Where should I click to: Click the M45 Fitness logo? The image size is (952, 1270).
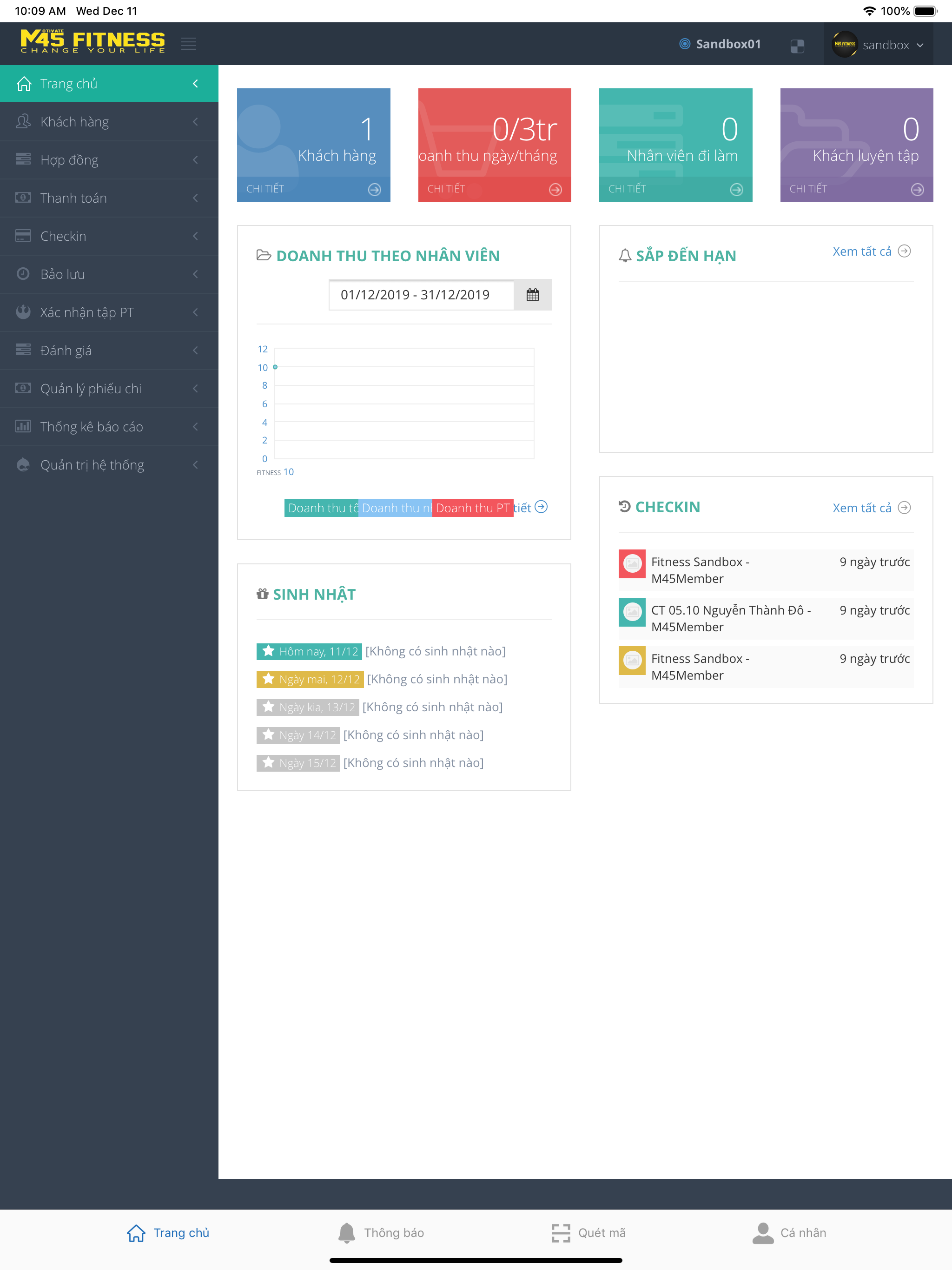(93, 41)
